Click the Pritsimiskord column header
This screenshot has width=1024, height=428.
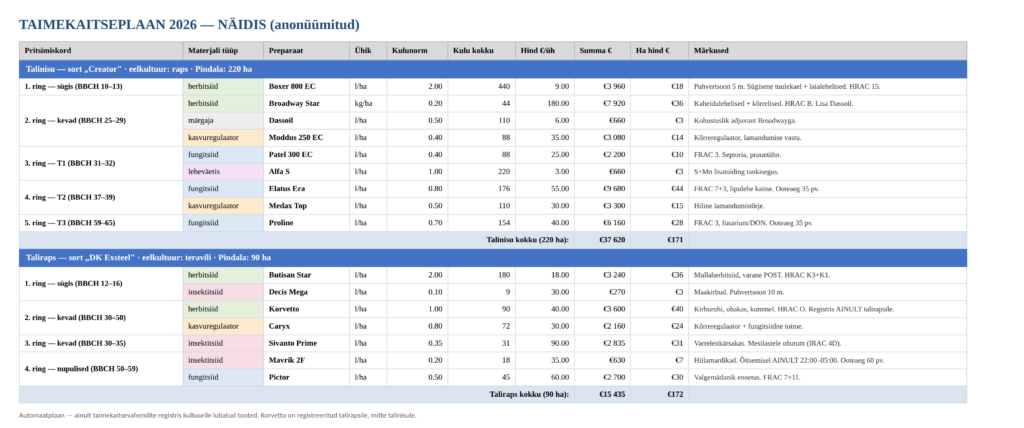[101, 50]
